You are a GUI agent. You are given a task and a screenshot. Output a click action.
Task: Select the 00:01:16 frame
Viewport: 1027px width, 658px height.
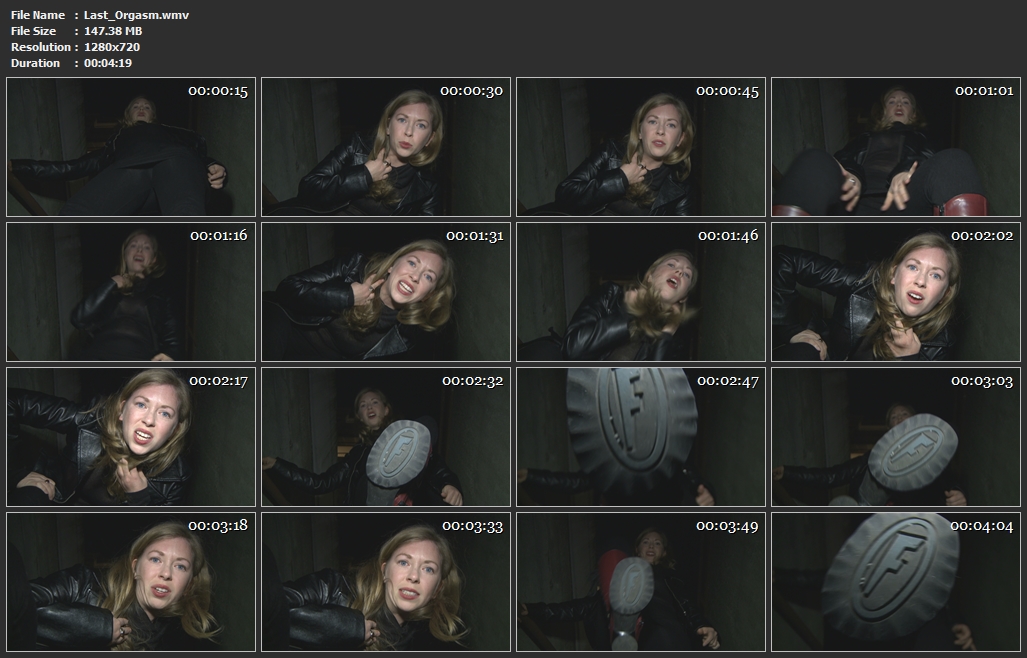click(131, 292)
